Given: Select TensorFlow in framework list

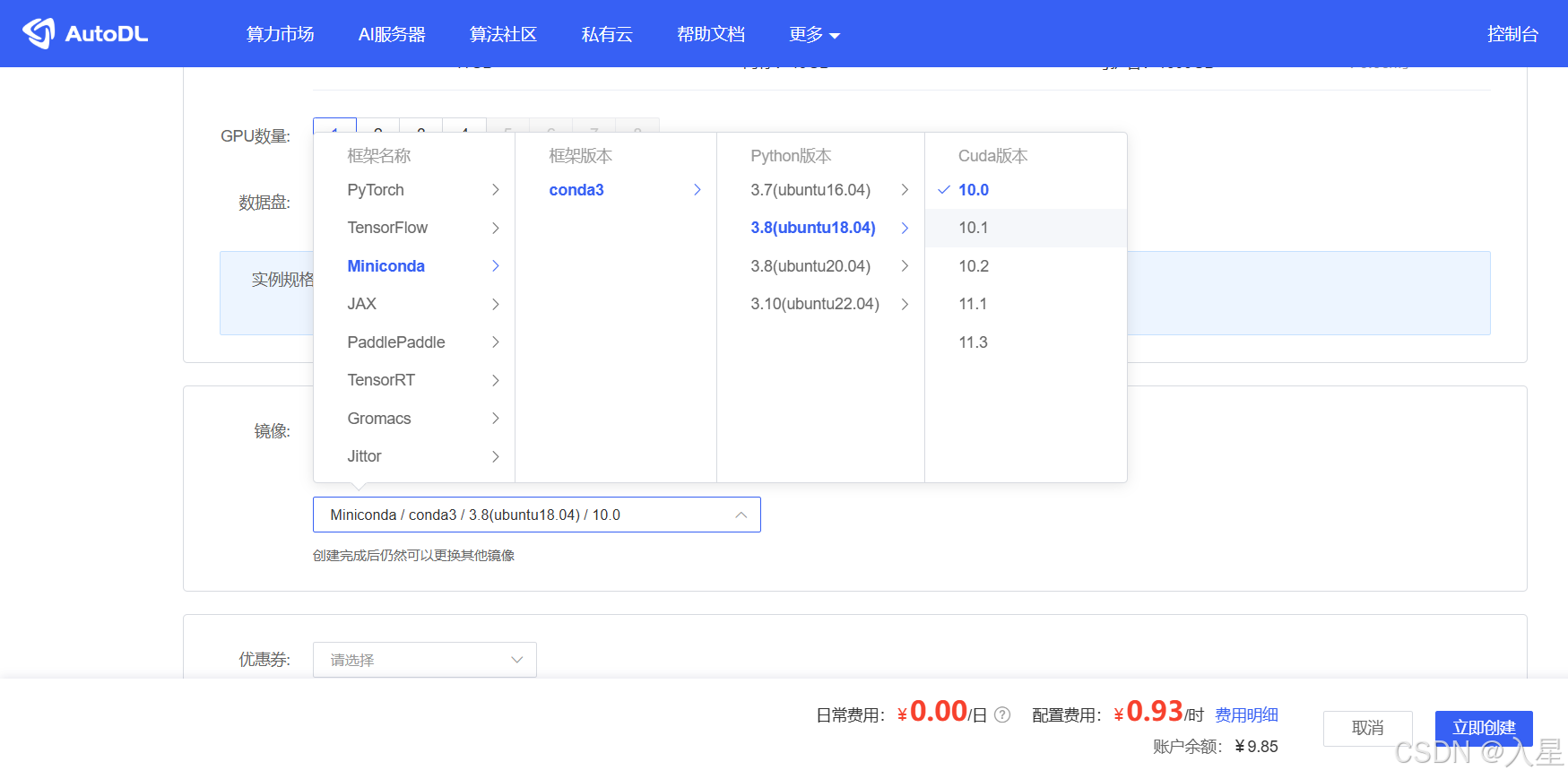Looking at the screenshot, I should (x=414, y=228).
